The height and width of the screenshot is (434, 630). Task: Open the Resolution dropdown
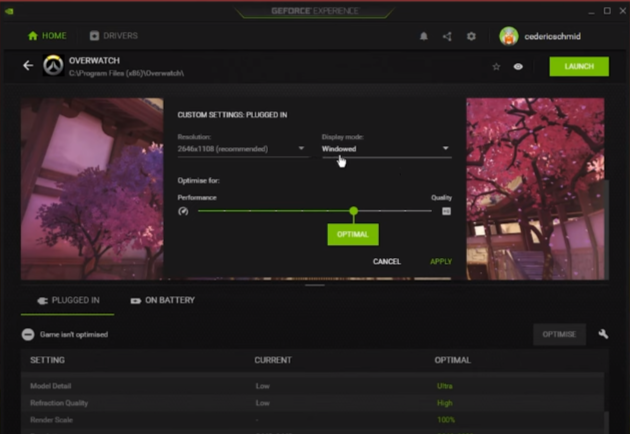241,149
